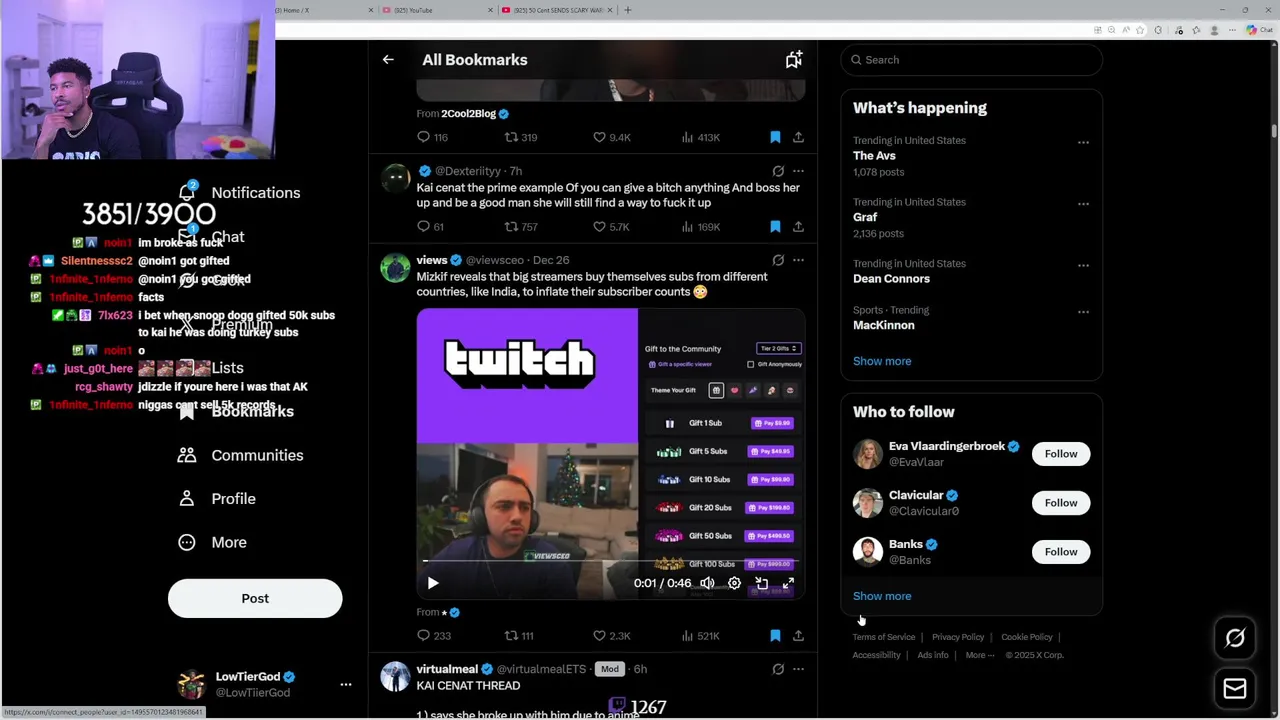This screenshot has height=720, width=1280.
Task: Switch to the YouTube browser tab
Action: coord(437,10)
